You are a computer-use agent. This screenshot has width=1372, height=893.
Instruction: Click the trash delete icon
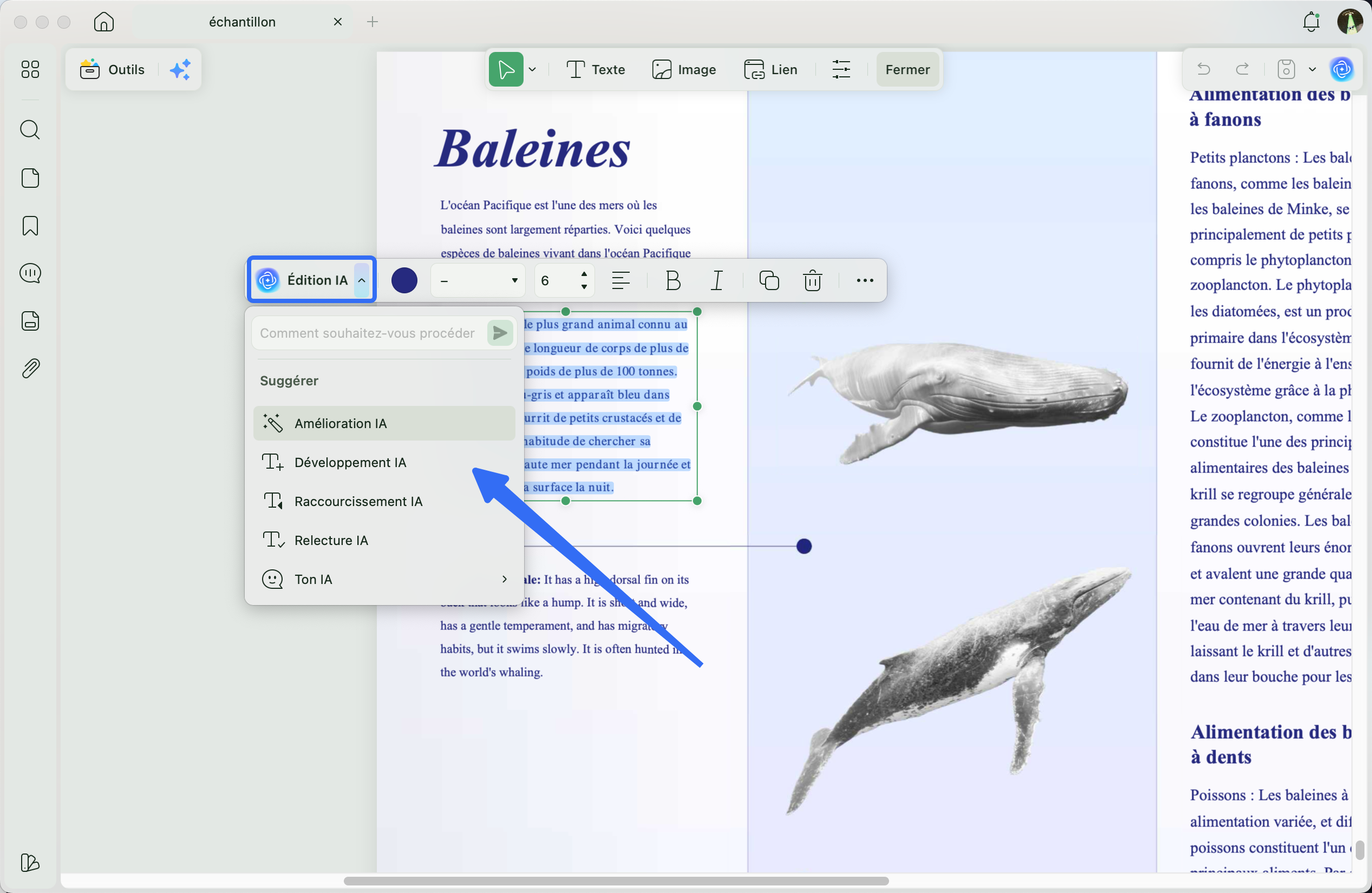pyautogui.click(x=812, y=280)
